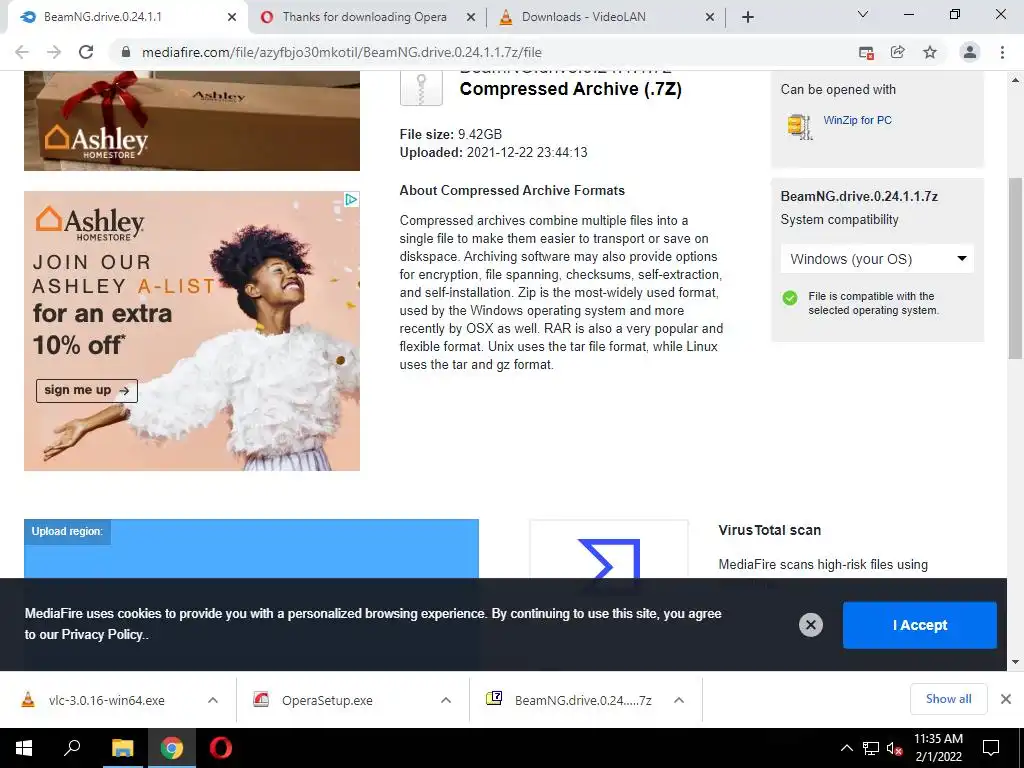Open the blocked pop-up indicator icon
Screen dimensions: 1024x768
coord(866,53)
